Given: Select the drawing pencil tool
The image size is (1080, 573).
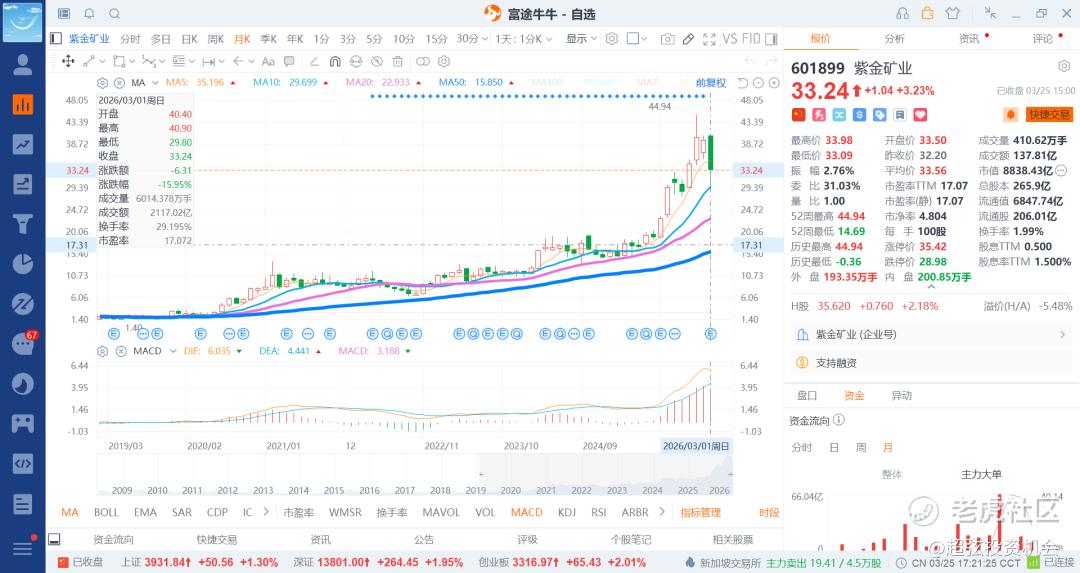Looking at the screenshot, I should pyautogui.click(x=688, y=39).
